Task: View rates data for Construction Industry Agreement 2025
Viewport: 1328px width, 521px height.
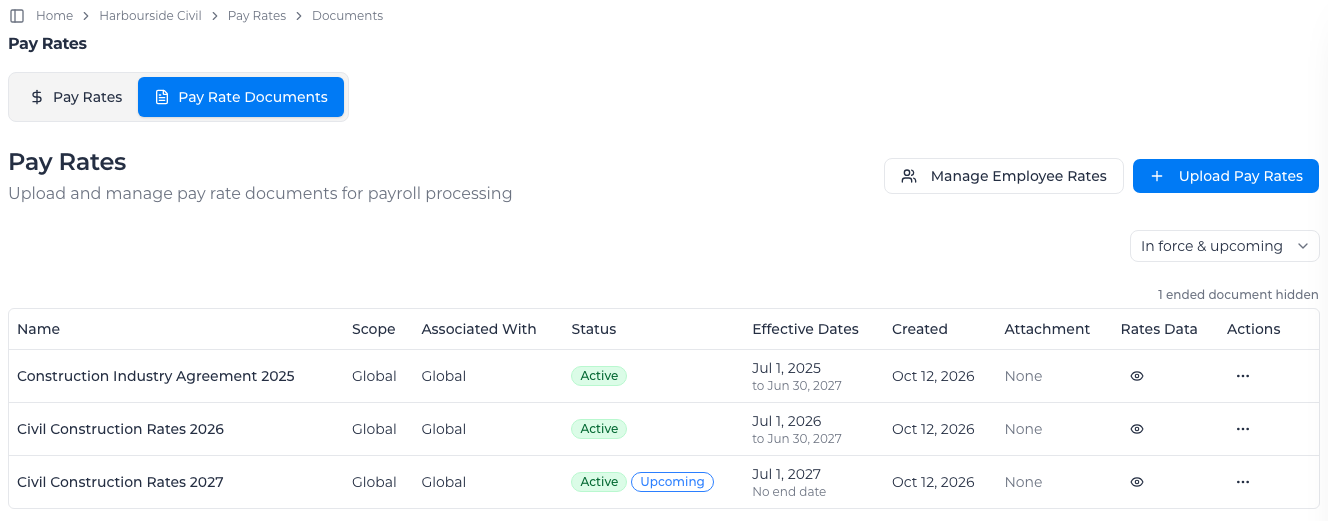Action: click(x=1137, y=376)
